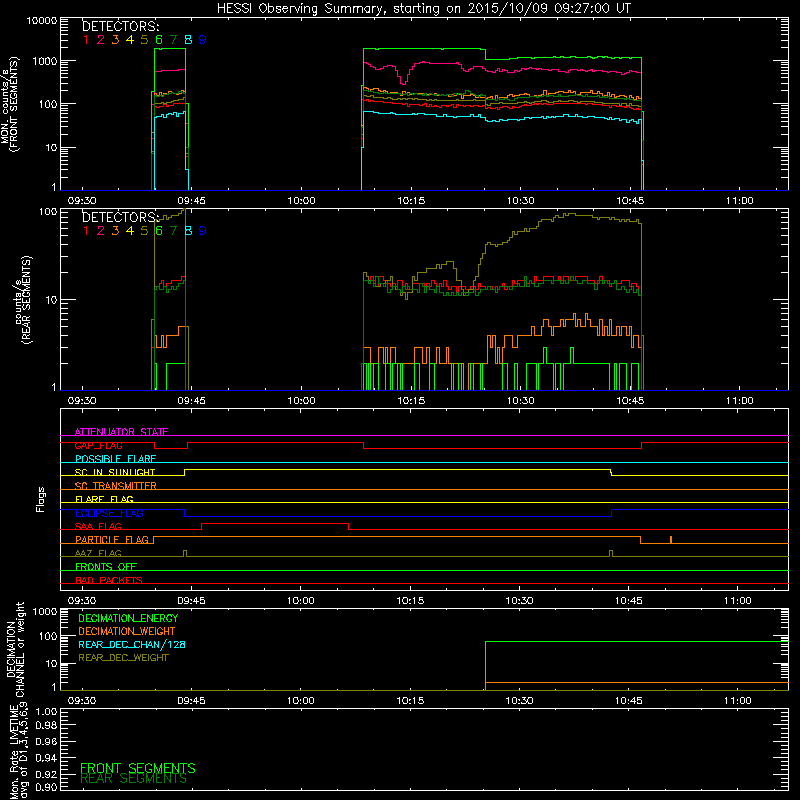The image size is (800, 800).
Task: Click '09:30' time label under the Flags plot
Action: click(x=82, y=601)
